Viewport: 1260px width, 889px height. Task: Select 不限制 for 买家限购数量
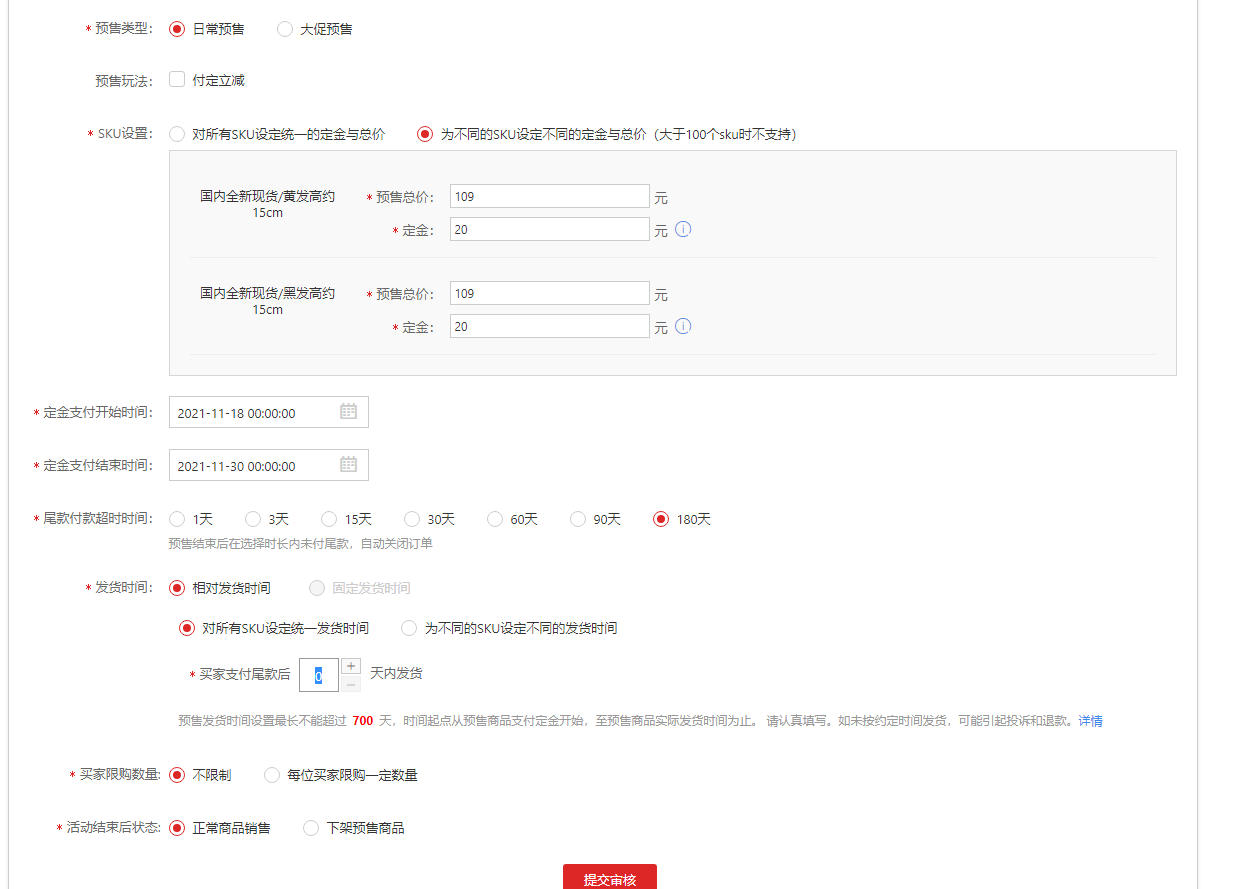(x=177, y=774)
